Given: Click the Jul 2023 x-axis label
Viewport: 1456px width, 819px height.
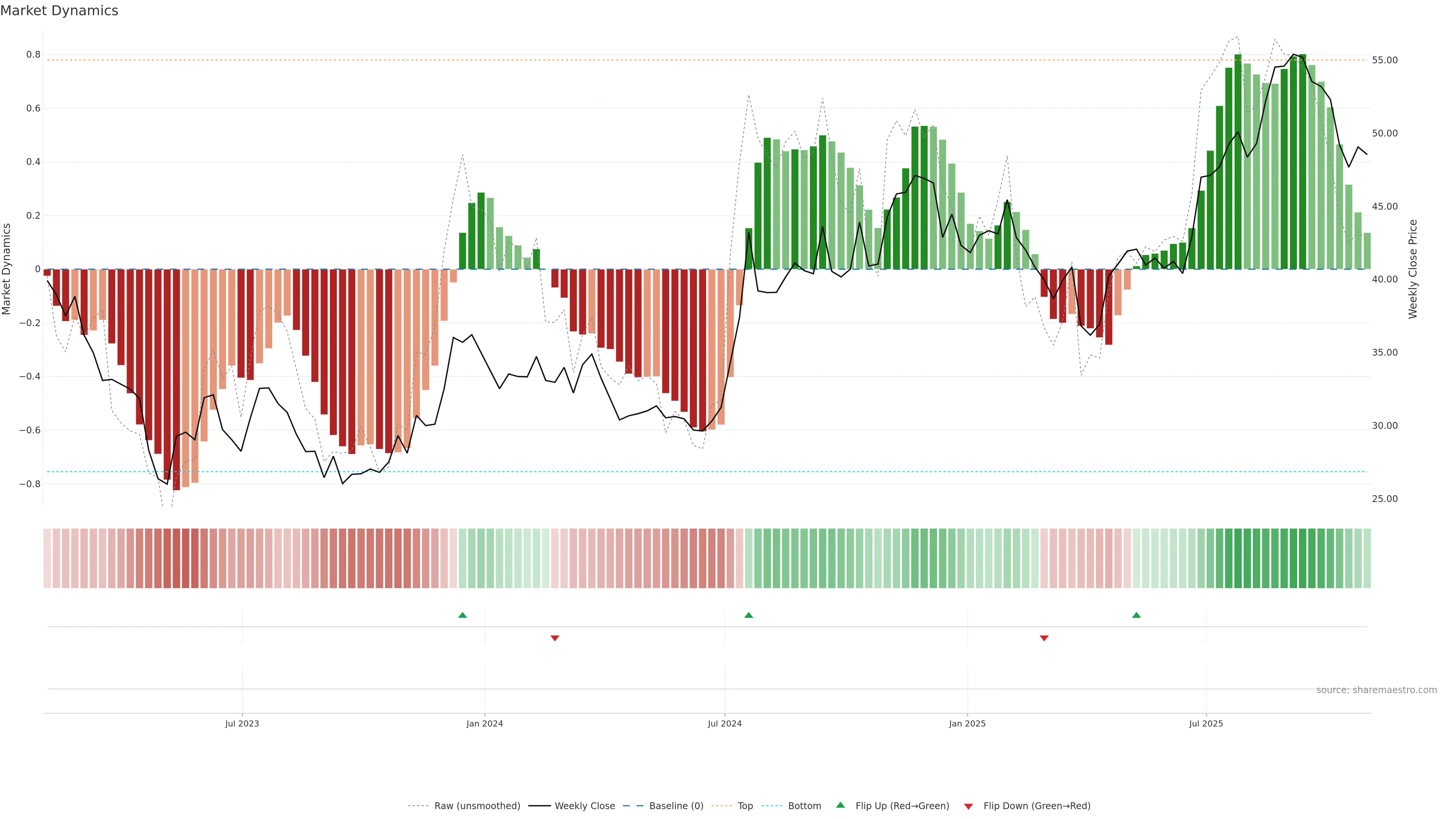Looking at the screenshot, I should click(x=242, y=723).
